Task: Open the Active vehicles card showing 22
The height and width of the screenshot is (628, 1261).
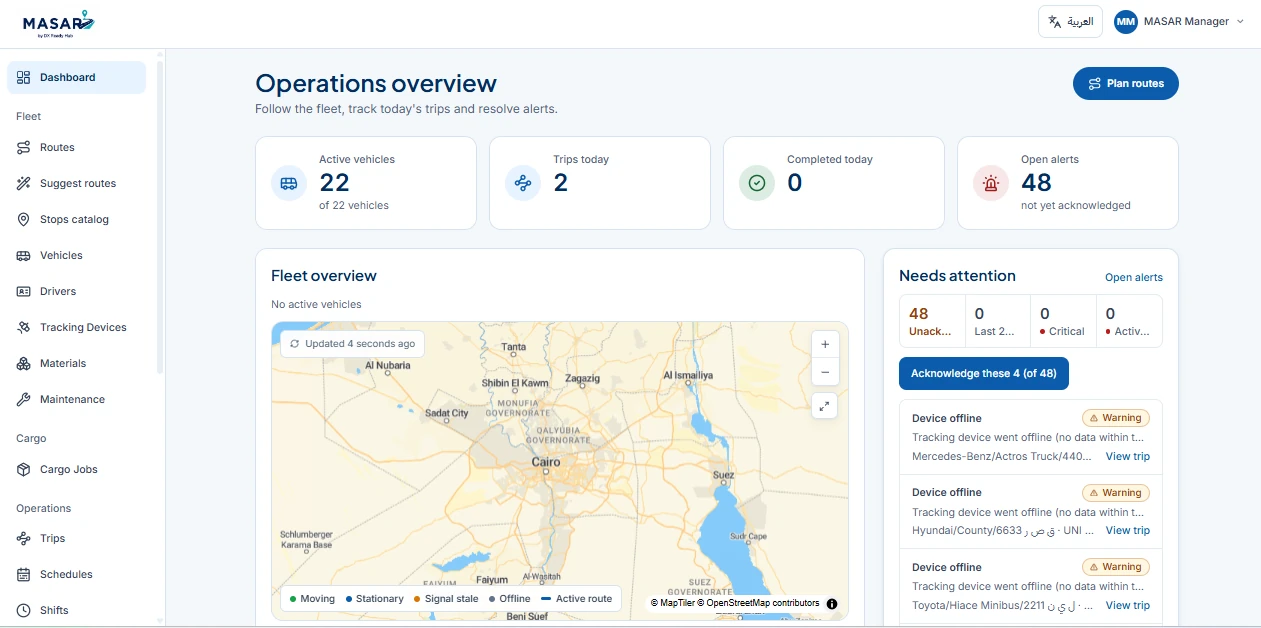Action: coord(366,183)
